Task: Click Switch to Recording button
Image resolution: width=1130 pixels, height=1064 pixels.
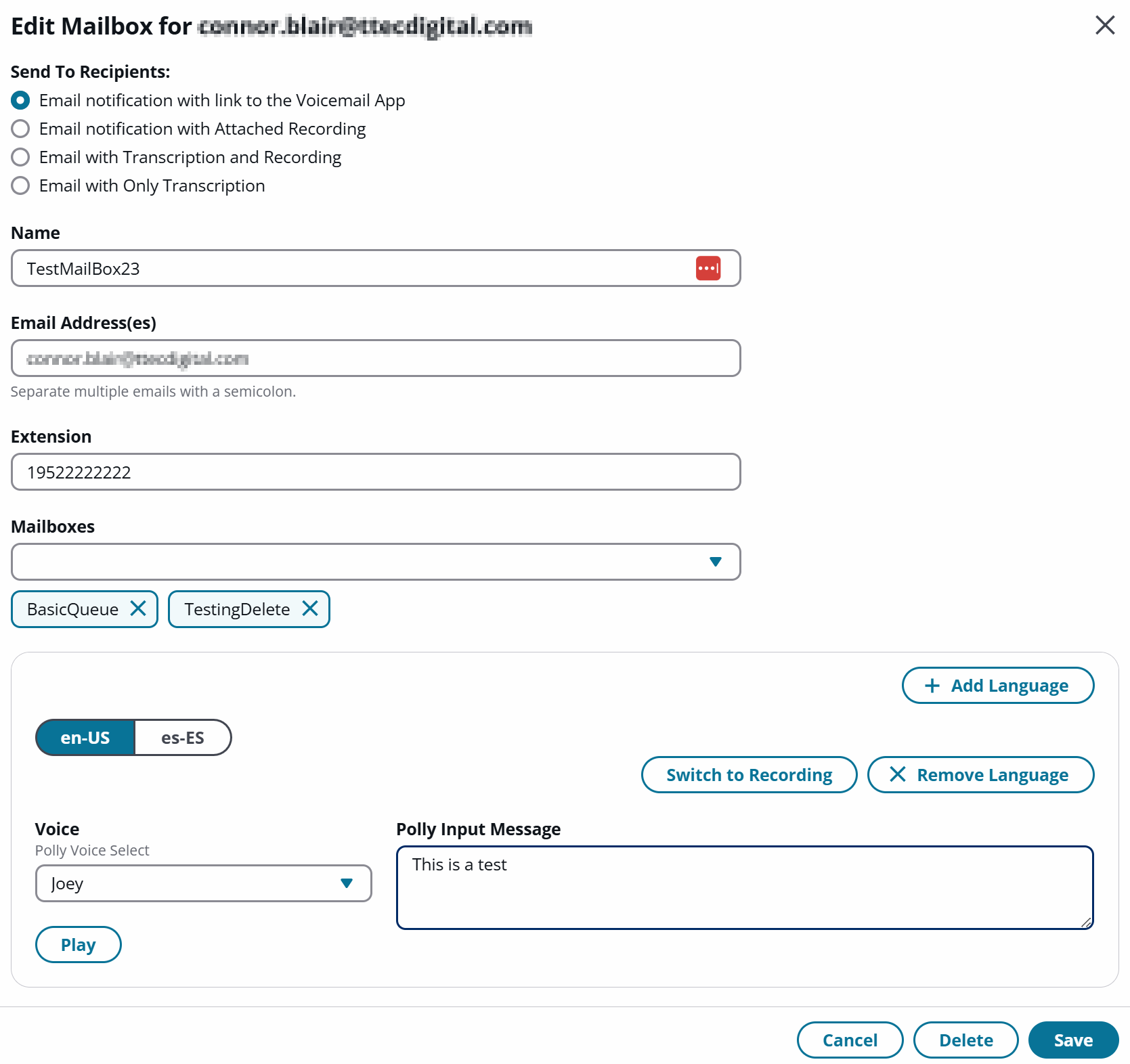Action: pyautogui.click(x=749, y=774)
